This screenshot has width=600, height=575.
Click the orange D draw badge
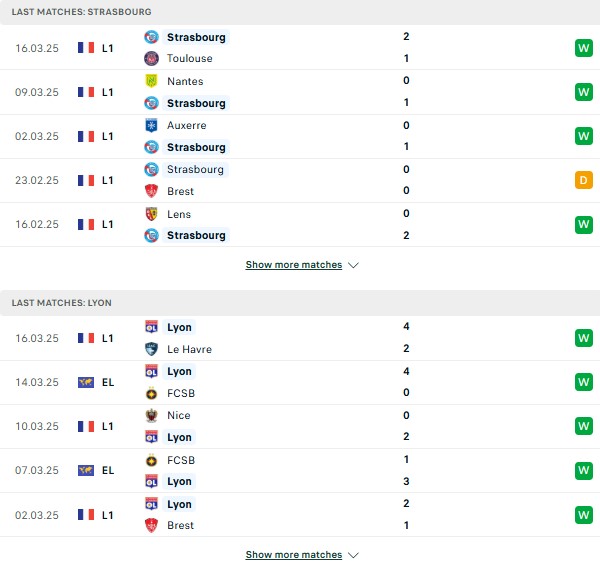(x=584, y=180)
